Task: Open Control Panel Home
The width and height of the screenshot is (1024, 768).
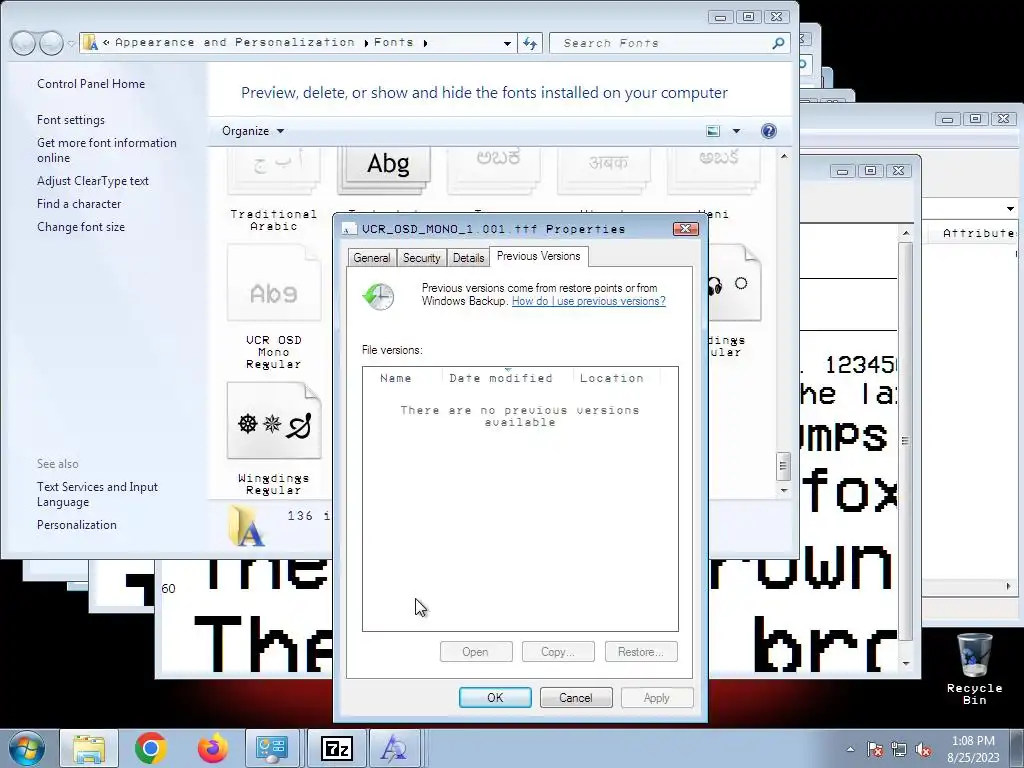Action: click(x=91, y=84)
